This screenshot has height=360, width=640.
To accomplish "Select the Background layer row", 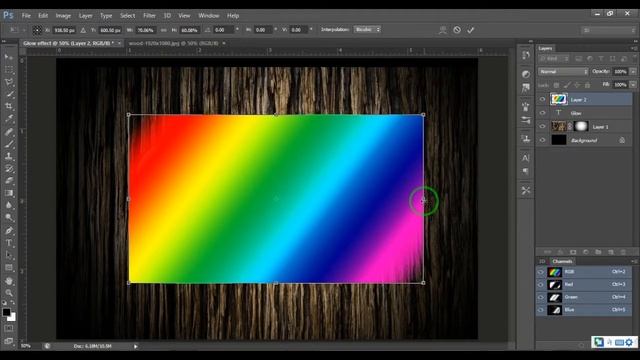I will point(584,140).
